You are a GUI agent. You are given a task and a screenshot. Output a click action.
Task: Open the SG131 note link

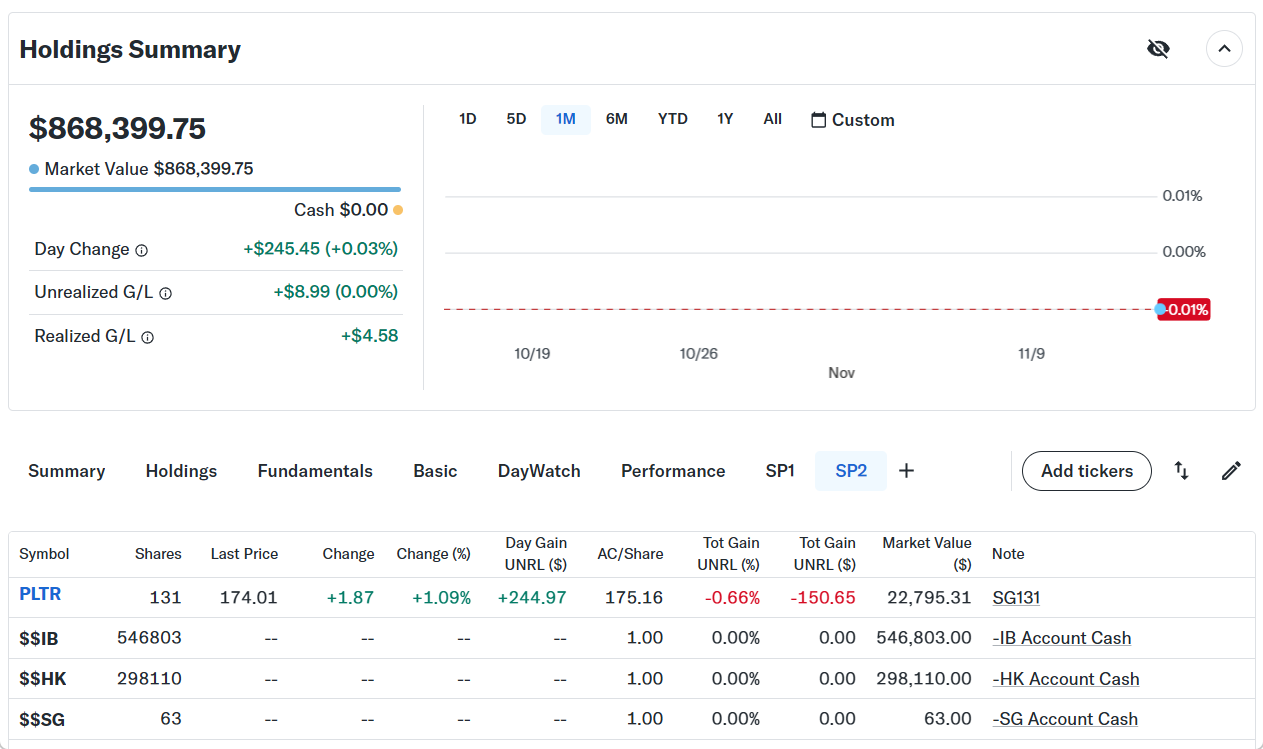[1016, 598]
